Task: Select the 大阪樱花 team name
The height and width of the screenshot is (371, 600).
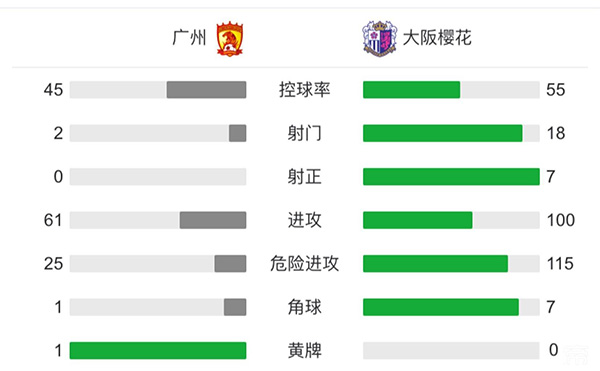Action: (x=437, y=38)
